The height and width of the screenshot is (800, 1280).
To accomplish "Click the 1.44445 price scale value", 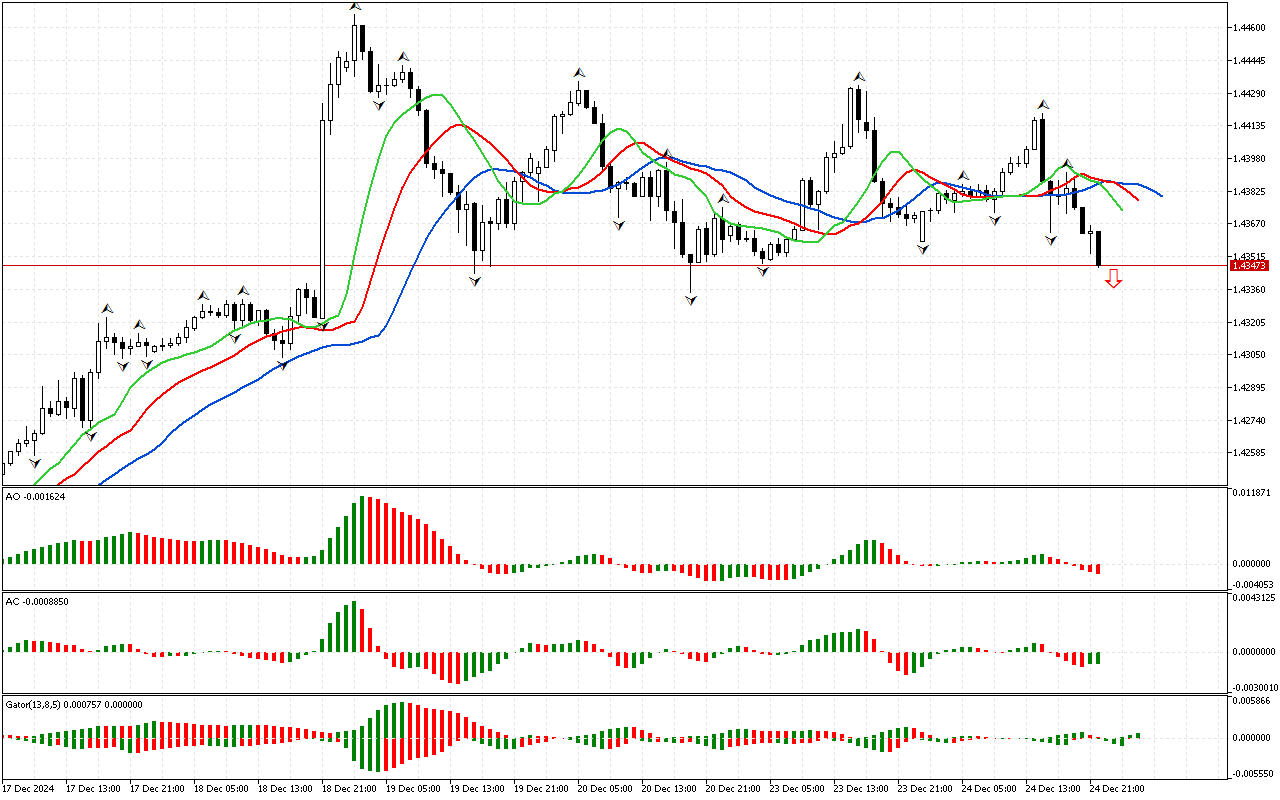I will (x=1250, y=61).
